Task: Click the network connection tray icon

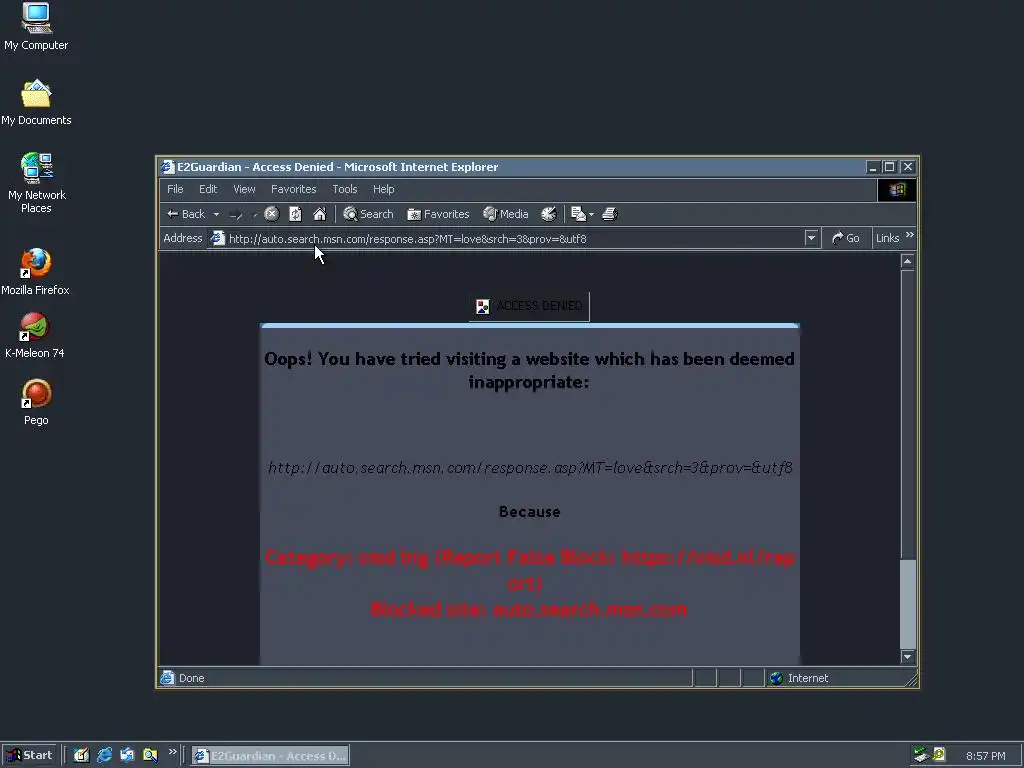Action: coord(921,755)
